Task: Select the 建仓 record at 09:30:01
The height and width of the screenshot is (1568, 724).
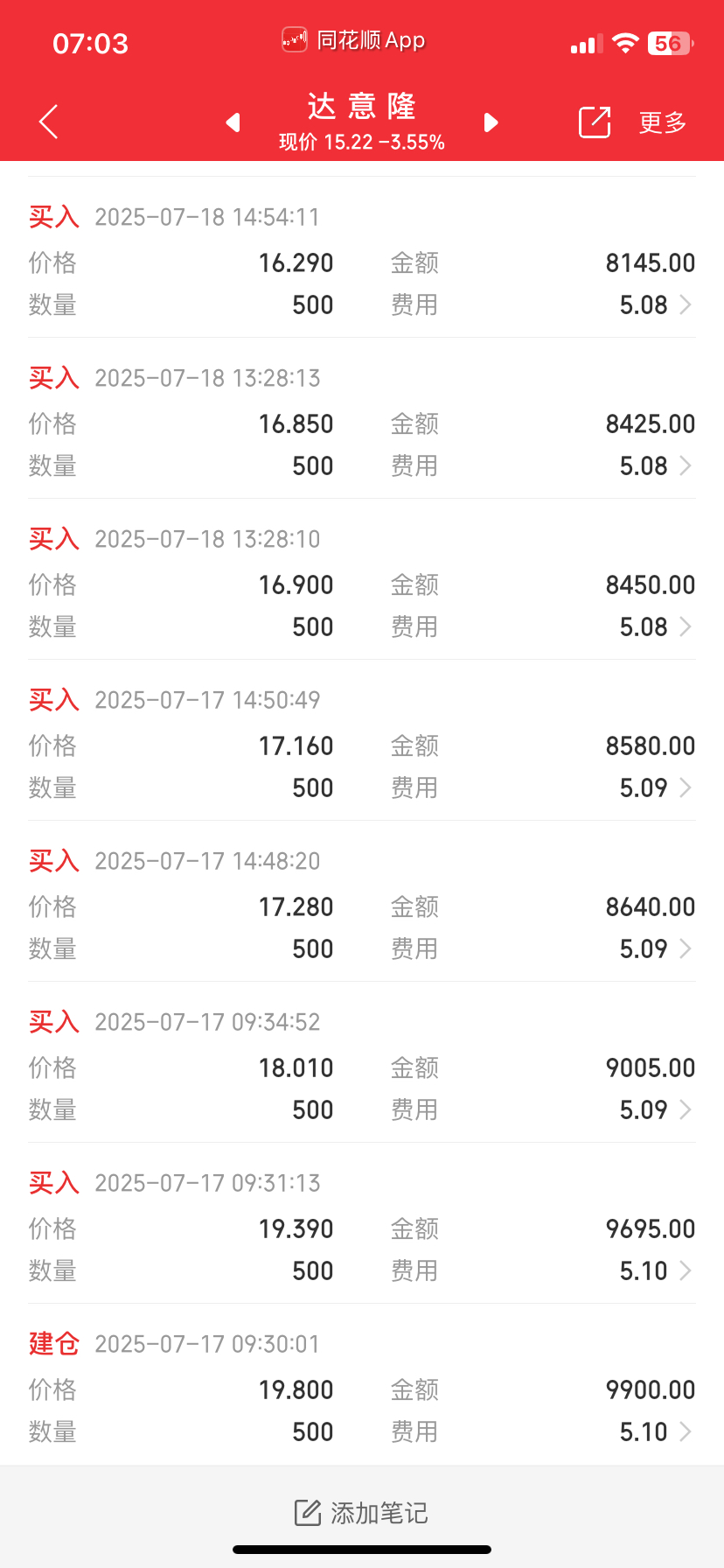Action: pos(362,1386)
